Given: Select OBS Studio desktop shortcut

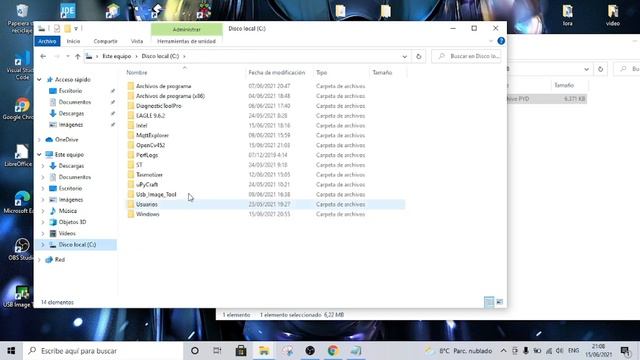Looking at the screenshot, I should click(20, 249).
